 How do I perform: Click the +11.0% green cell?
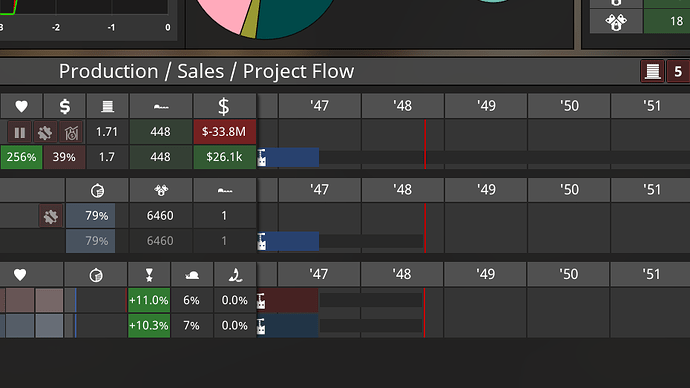149,300
